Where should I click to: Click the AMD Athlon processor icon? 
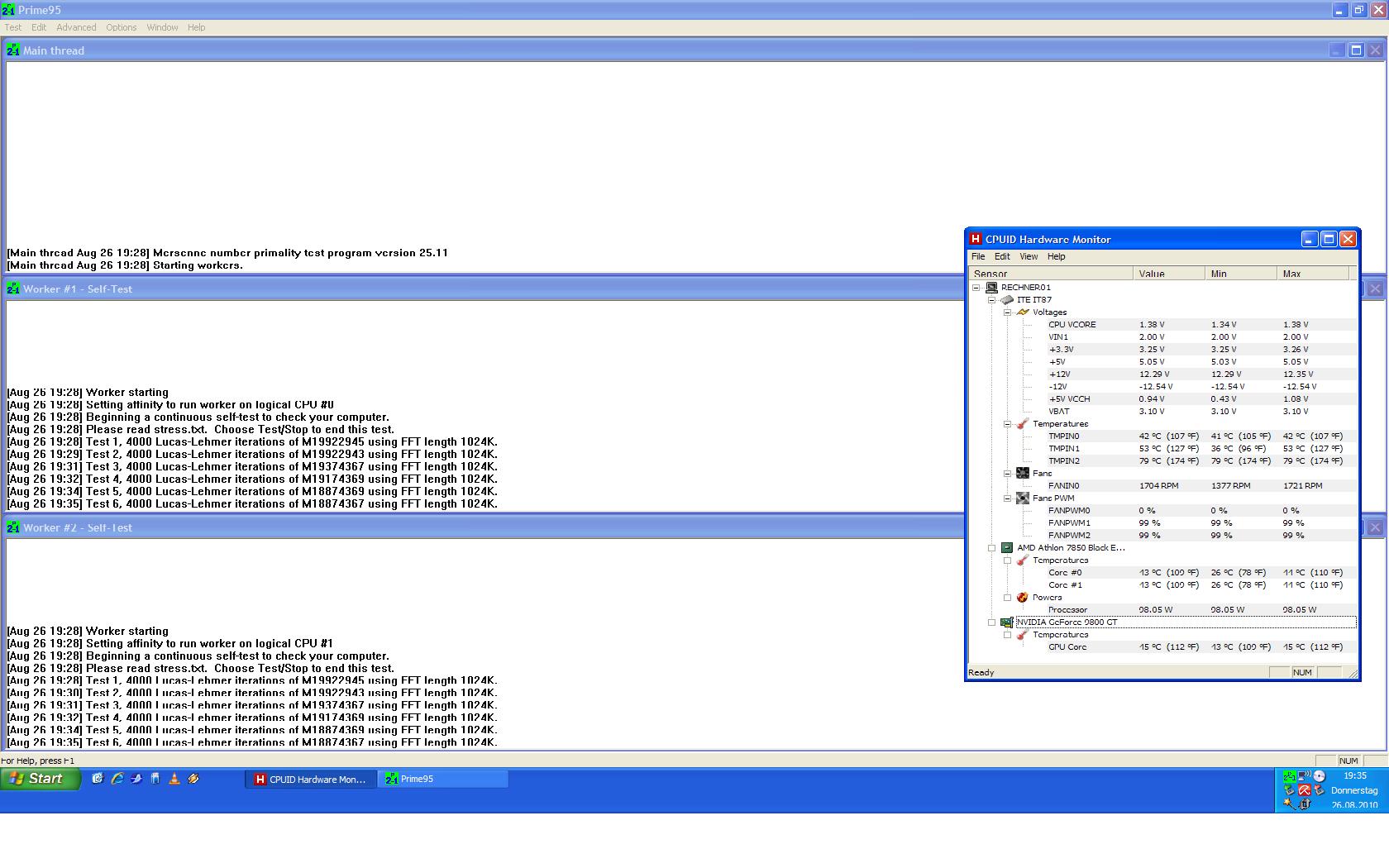tap(1007, 548)
